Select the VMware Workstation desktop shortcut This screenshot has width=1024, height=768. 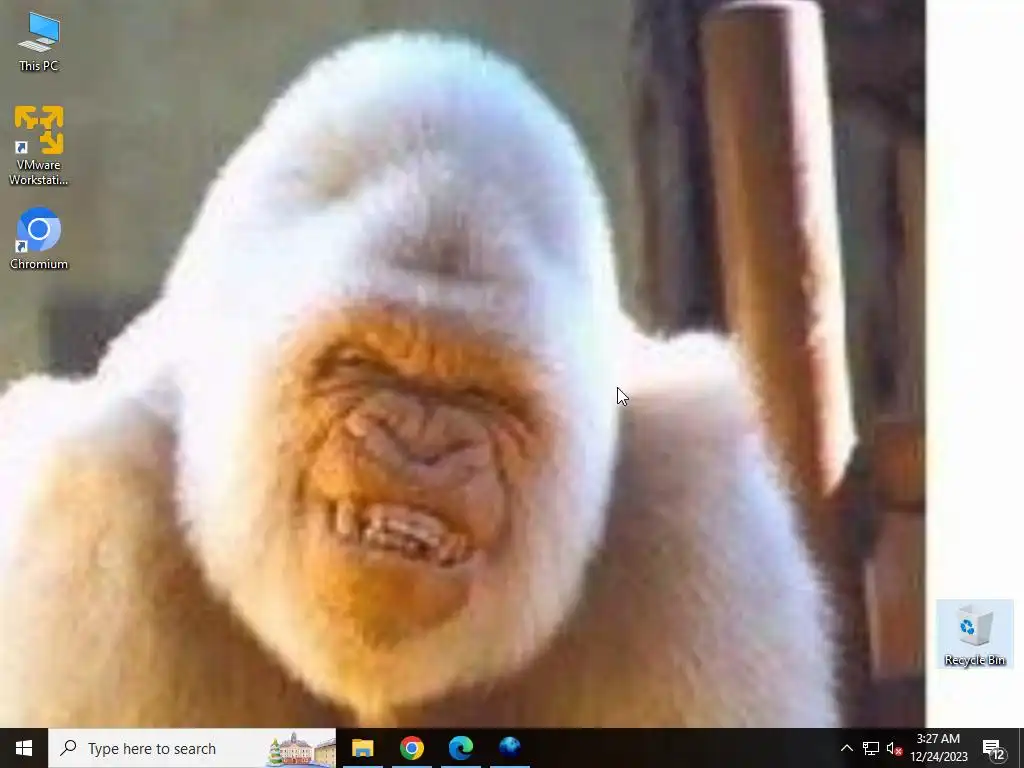tap(39, 145)
